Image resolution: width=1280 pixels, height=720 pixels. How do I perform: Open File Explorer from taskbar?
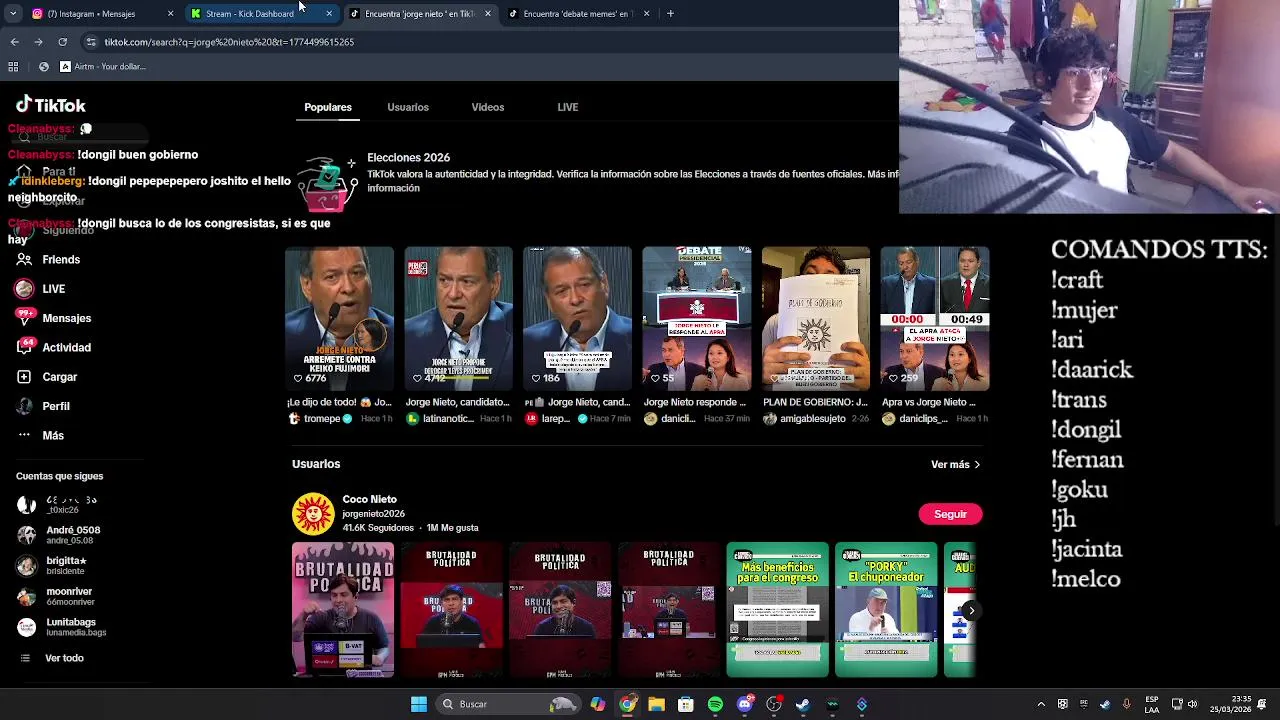coord(656,704)
